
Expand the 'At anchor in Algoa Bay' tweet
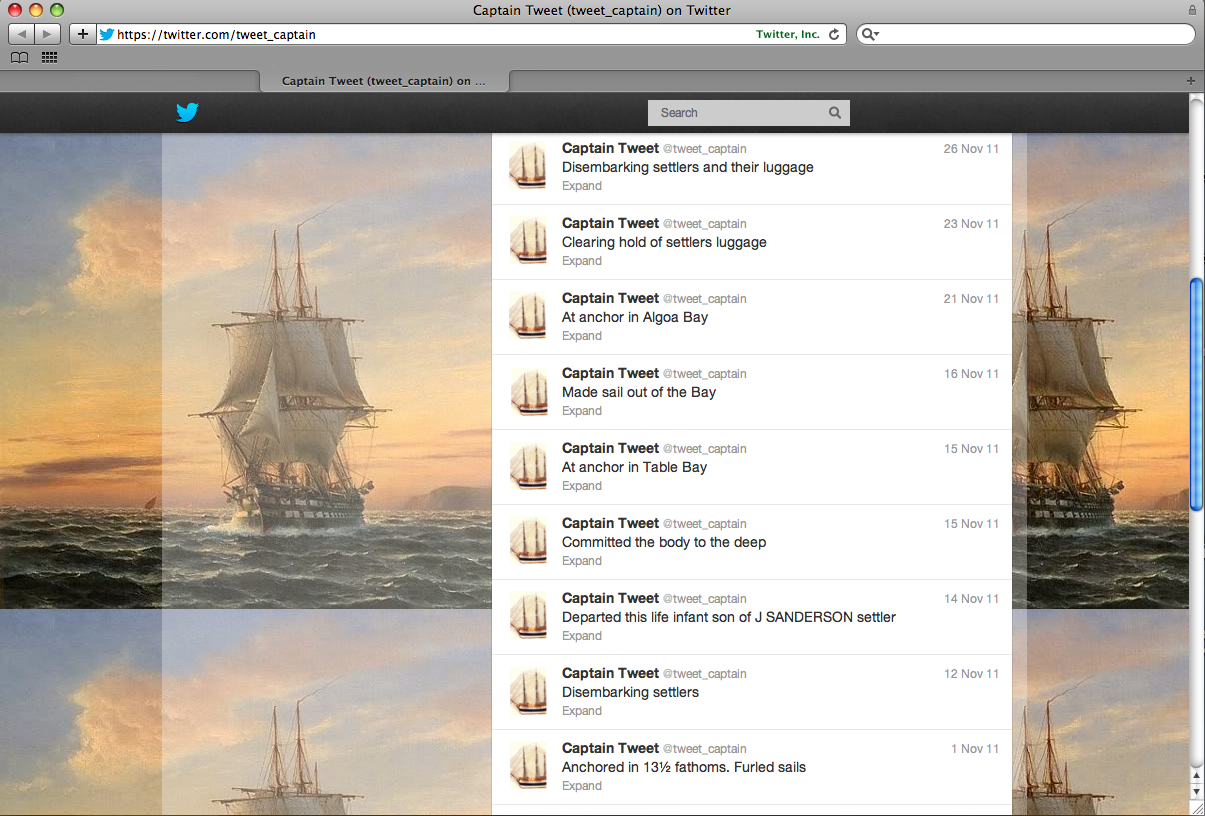(582, 336)
